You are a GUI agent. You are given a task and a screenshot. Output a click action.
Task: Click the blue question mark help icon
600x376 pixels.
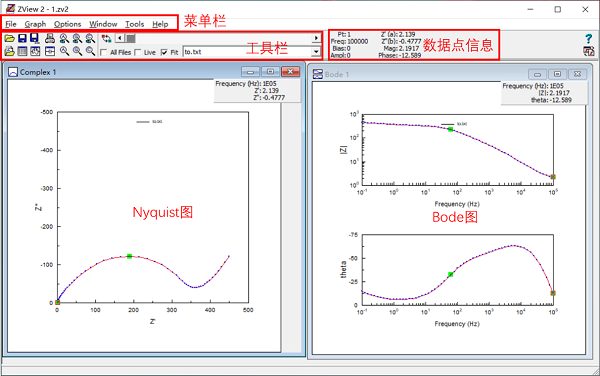point(589,38)
